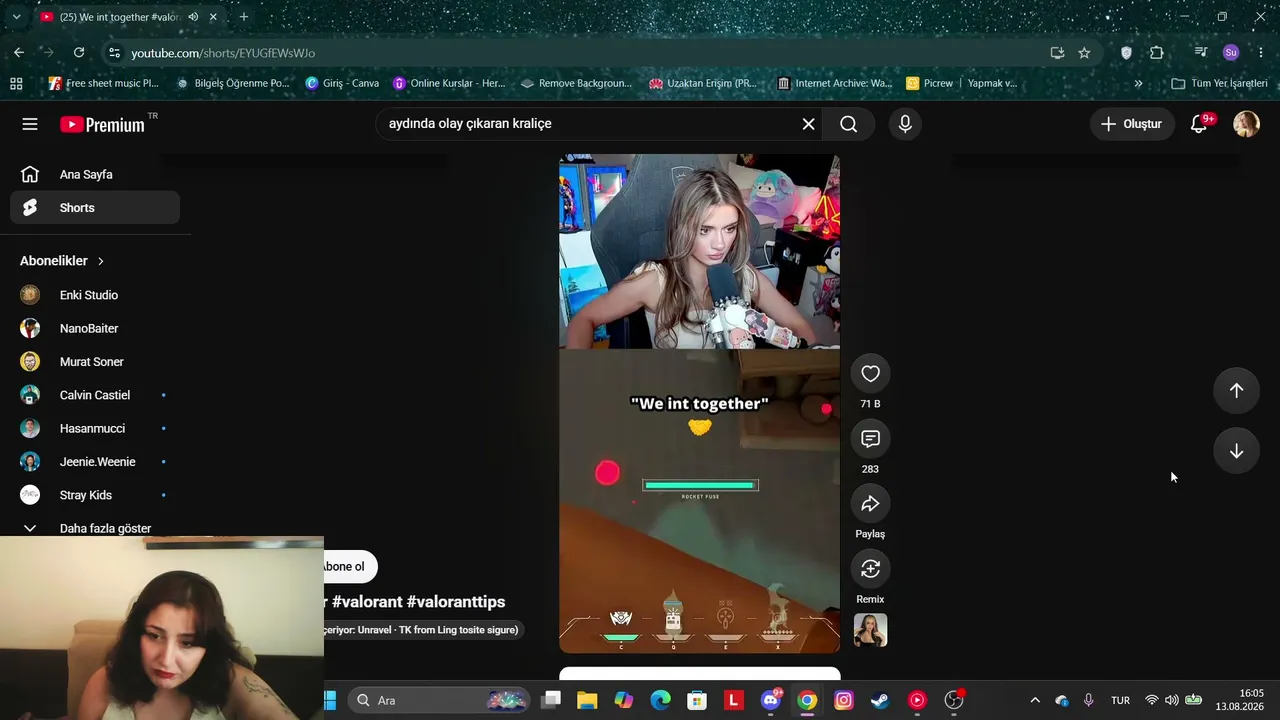This screenshot has width=1280, height=720.
Task: Open Instagram from the taskbar
Action: point(843,700)
